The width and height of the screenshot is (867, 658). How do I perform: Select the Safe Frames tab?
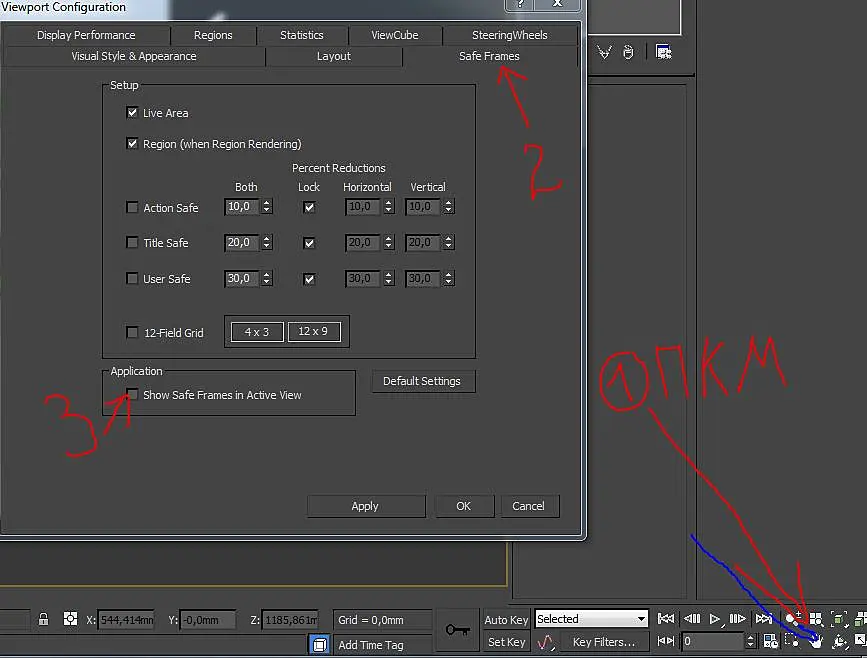[489, 56]
